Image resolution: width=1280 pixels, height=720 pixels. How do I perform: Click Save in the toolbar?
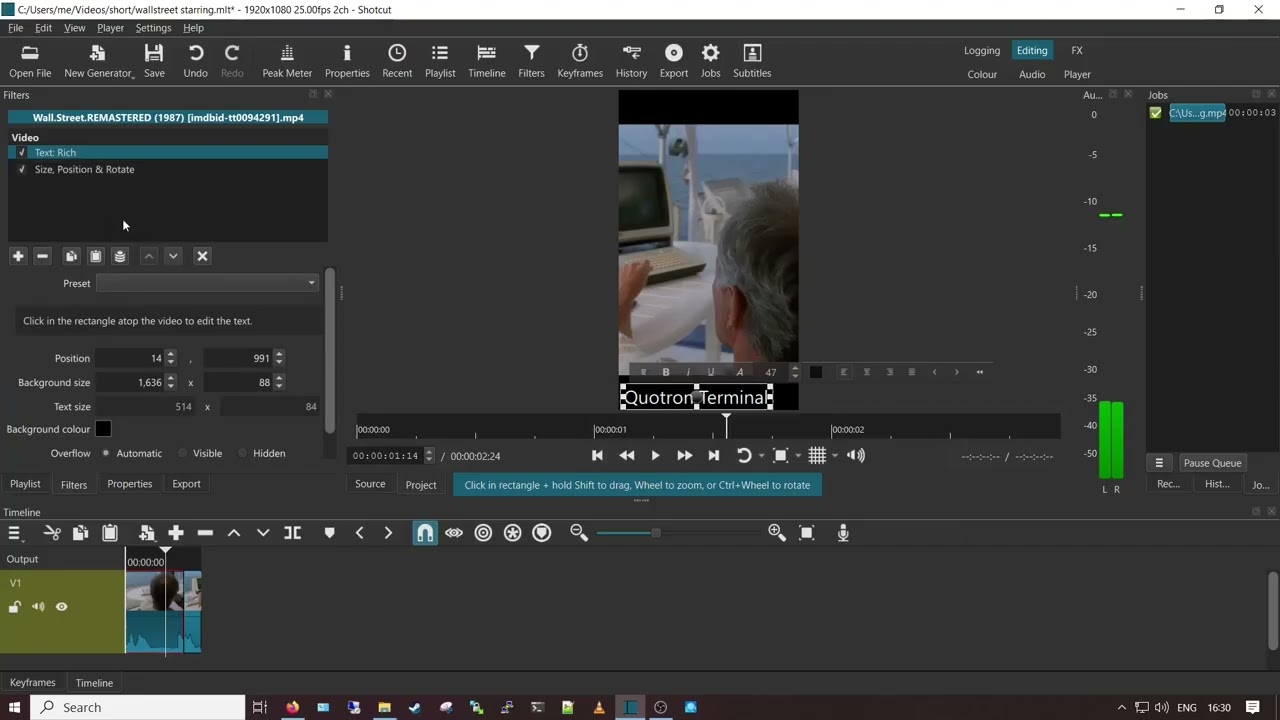coord(154,61)
